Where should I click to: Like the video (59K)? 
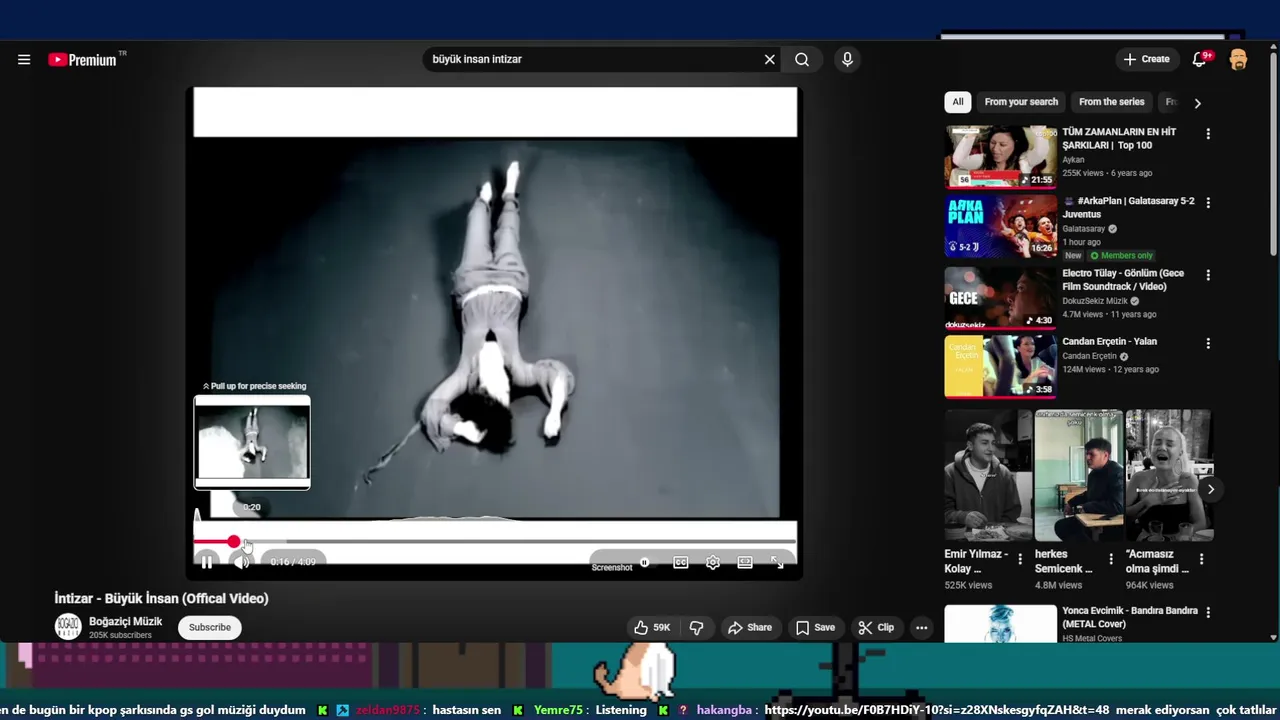pos(651,627)
